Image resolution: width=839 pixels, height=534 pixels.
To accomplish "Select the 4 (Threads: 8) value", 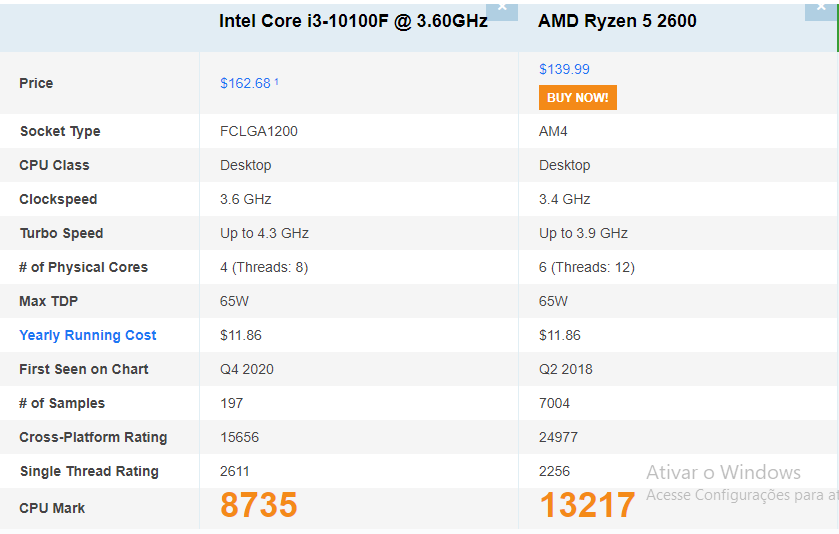I will 264,267.
